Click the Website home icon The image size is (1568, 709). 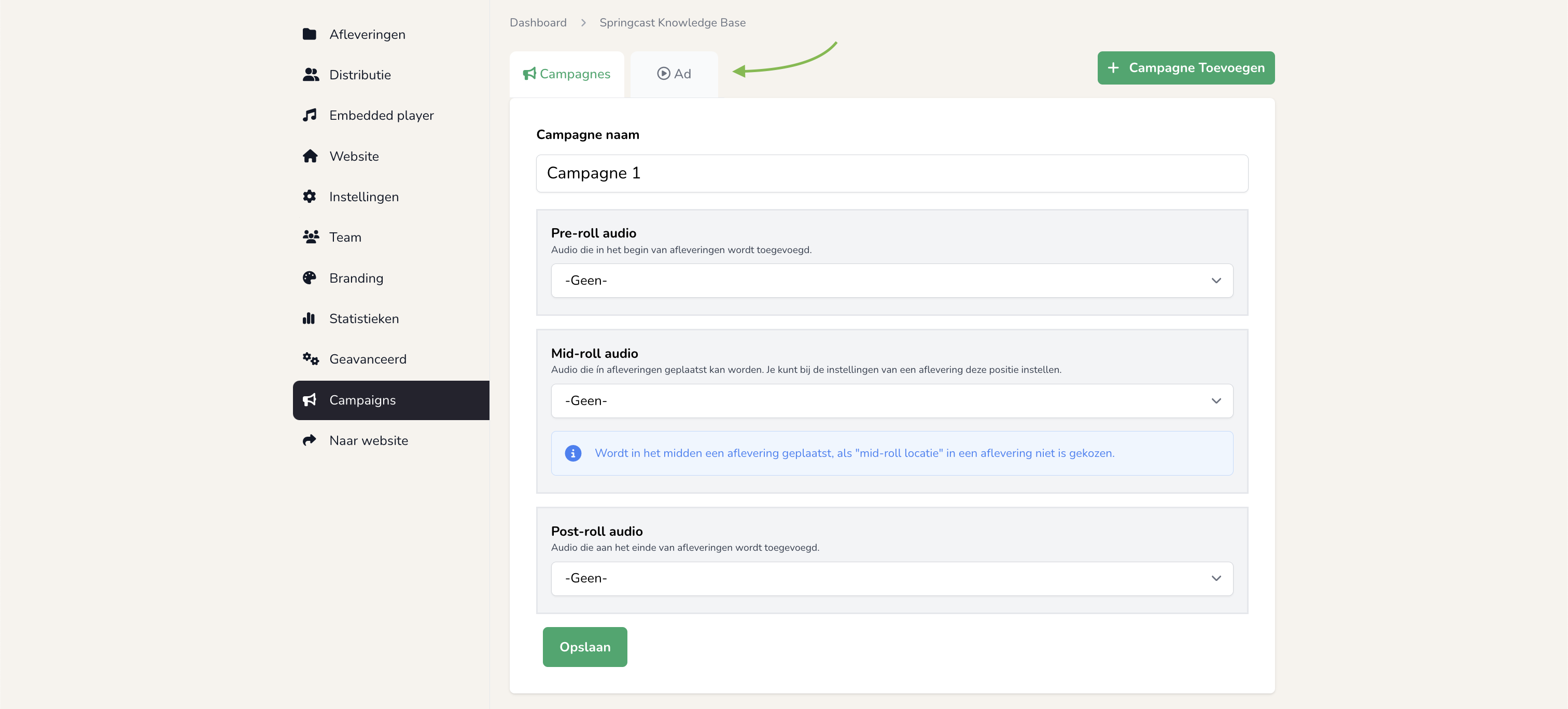coord(310,156)
